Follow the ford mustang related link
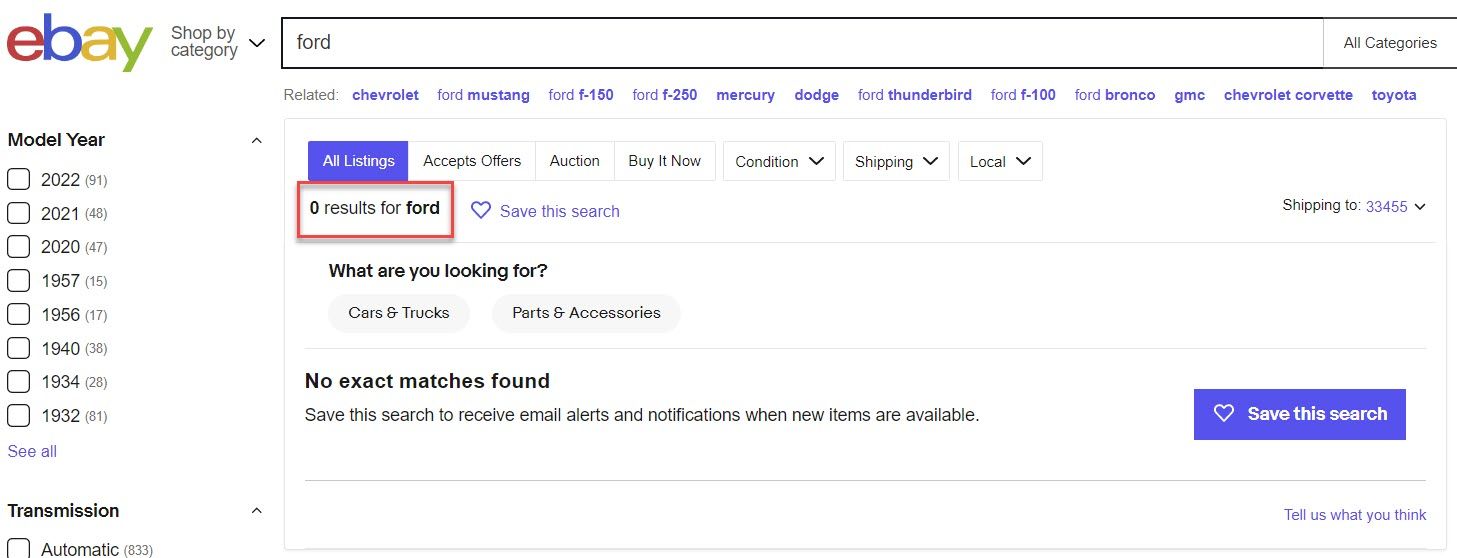Viewport: 1457px width, 558px height. [483, 95]
